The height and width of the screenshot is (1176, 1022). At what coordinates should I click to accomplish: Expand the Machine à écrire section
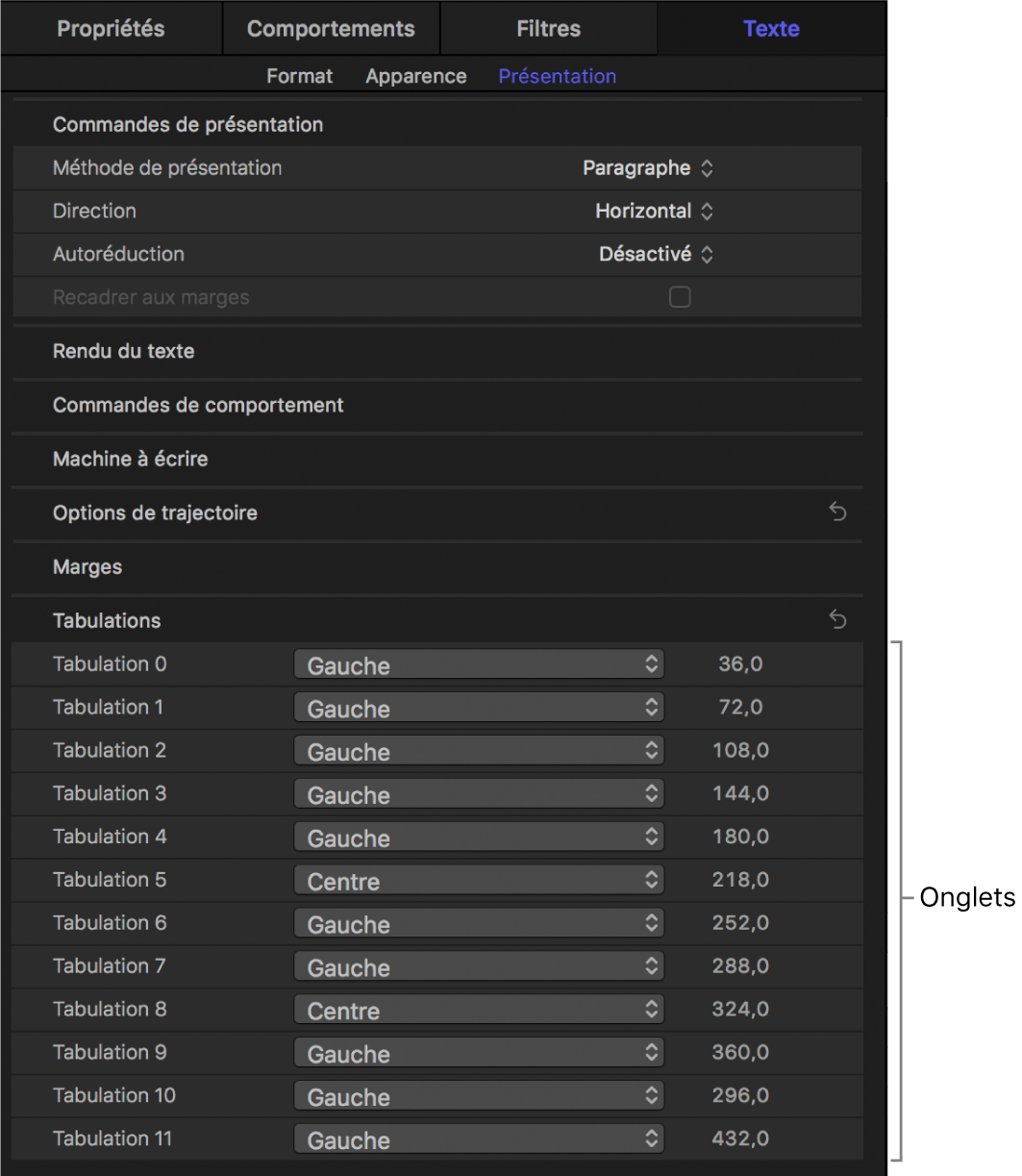(130, 459)
